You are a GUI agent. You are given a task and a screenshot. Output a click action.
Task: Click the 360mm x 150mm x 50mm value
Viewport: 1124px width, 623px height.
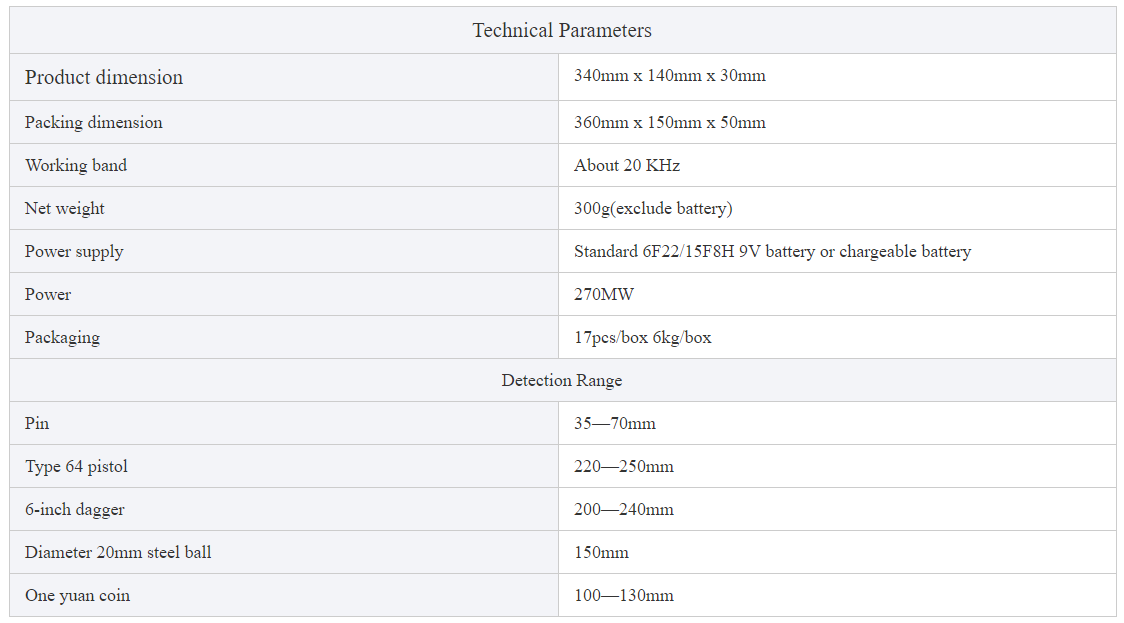pos(670,123)
